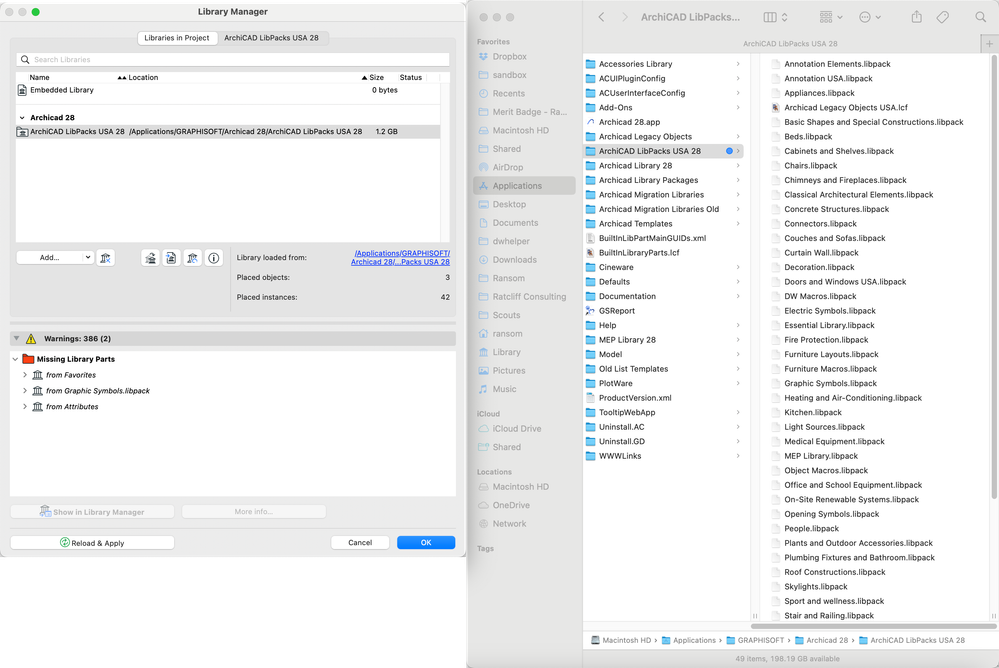Click the Finder file list vertical scrollbar
The height and width of the screenshot is (668, 999).
993,277
